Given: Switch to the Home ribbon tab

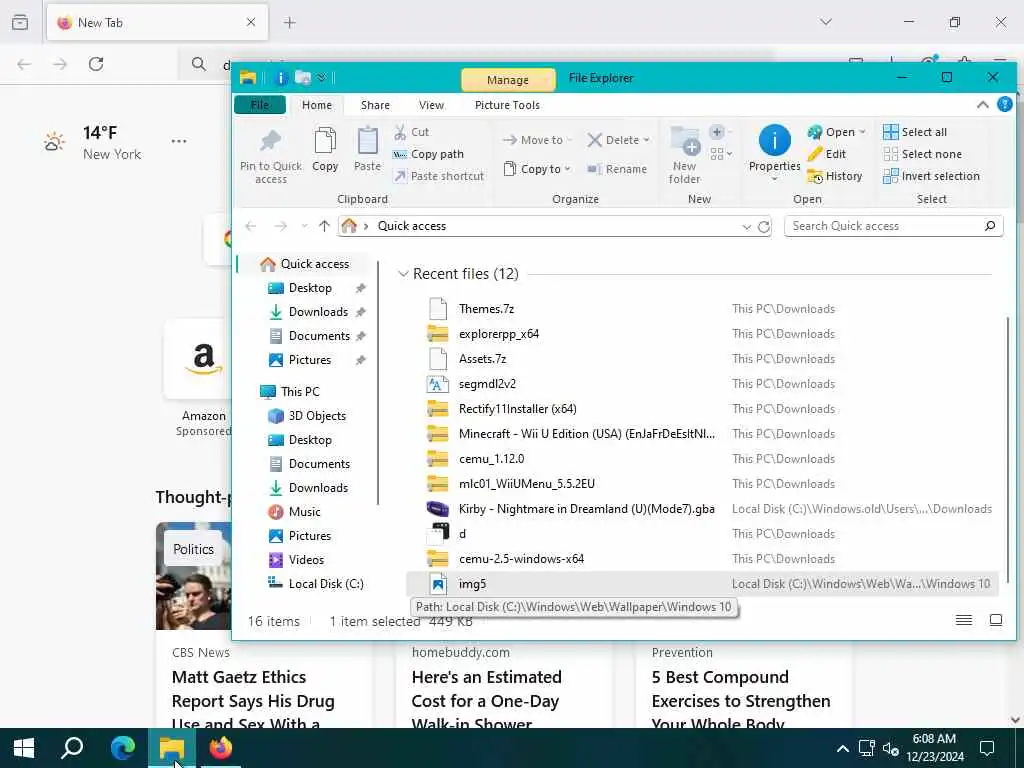Looking at the screenshot, I should click(x=317, y=105).
